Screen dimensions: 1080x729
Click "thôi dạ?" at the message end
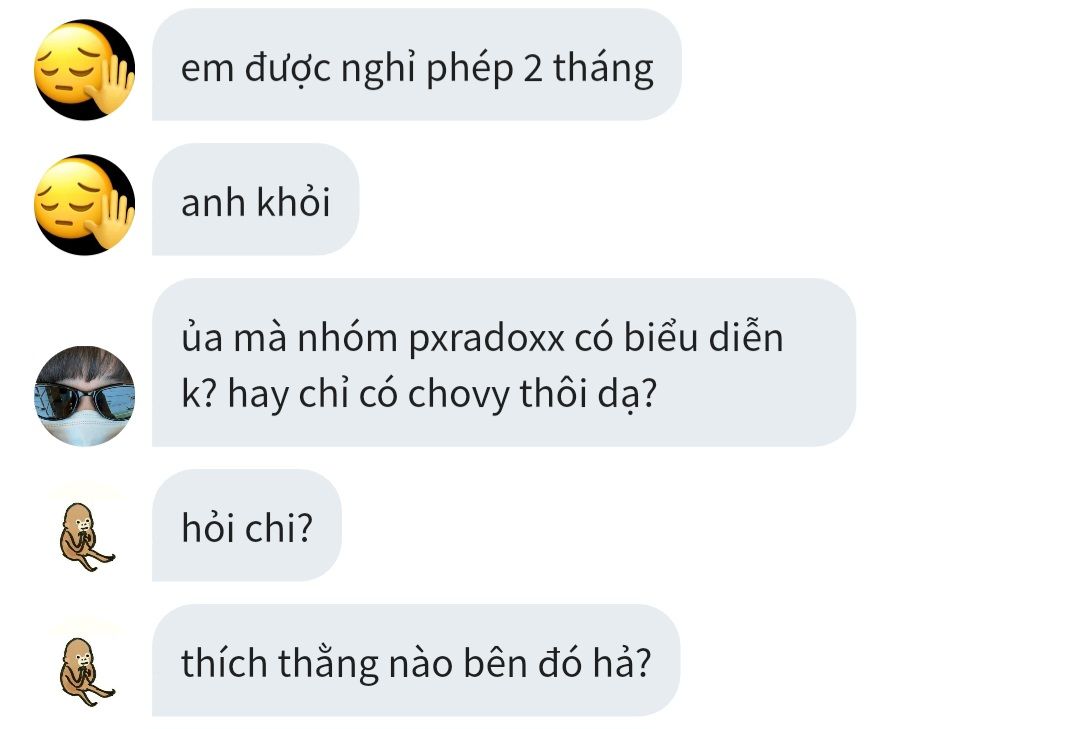coord(588,395)
